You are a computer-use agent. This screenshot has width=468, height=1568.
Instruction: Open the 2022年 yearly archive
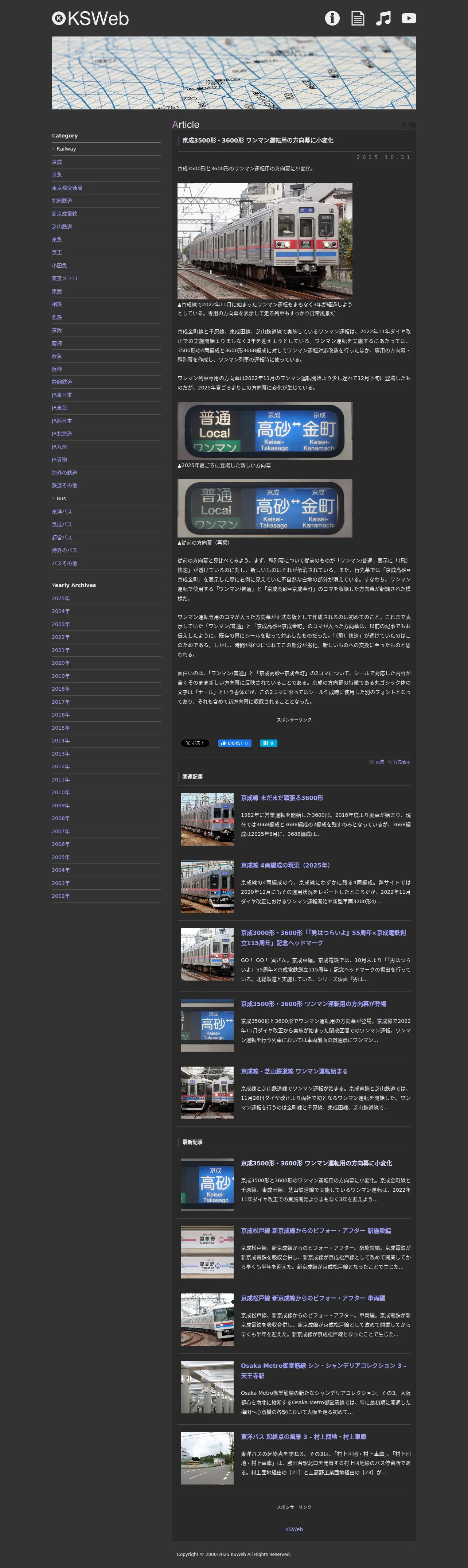coord(61,637)
